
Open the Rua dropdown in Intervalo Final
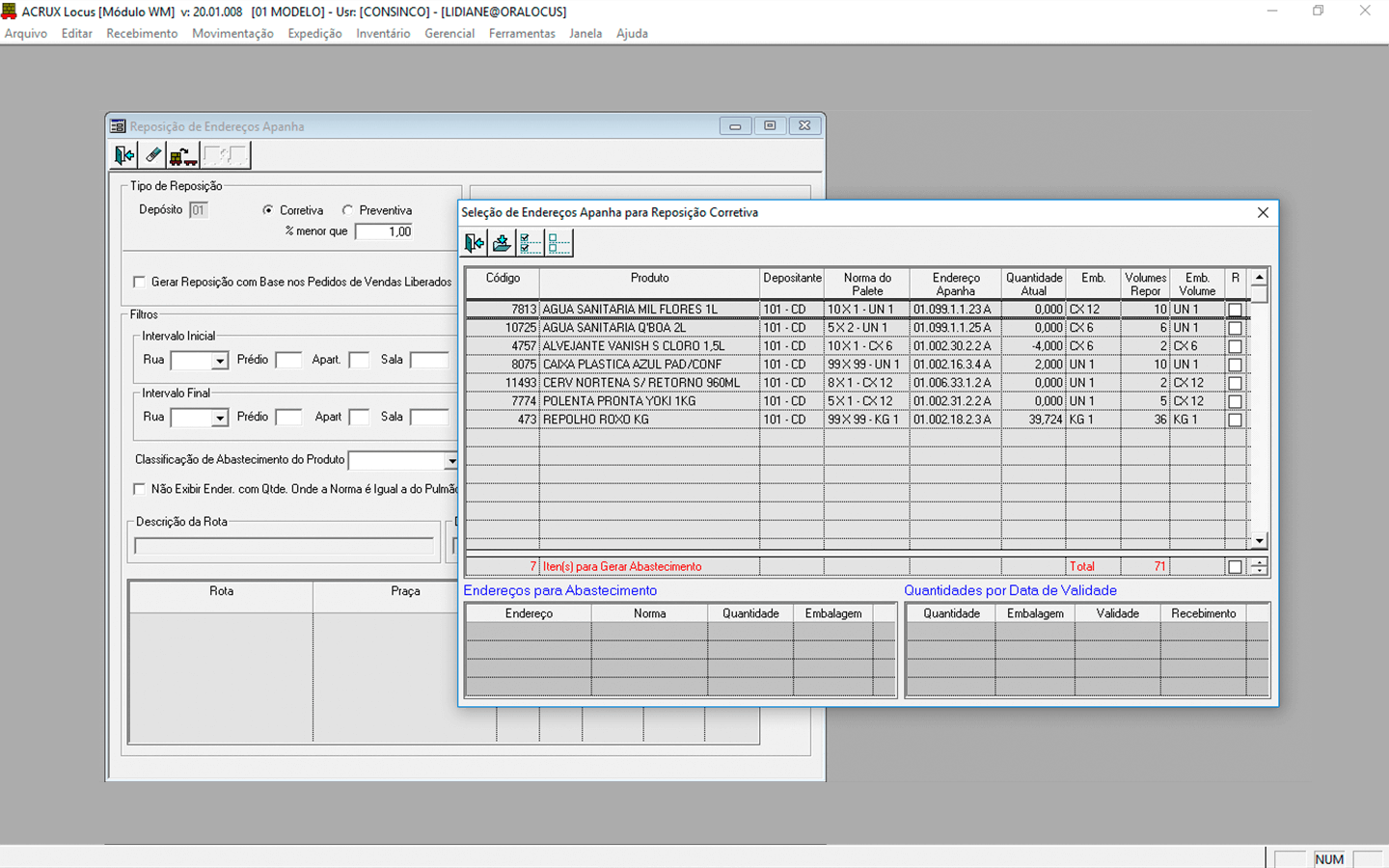click(220, 418)
